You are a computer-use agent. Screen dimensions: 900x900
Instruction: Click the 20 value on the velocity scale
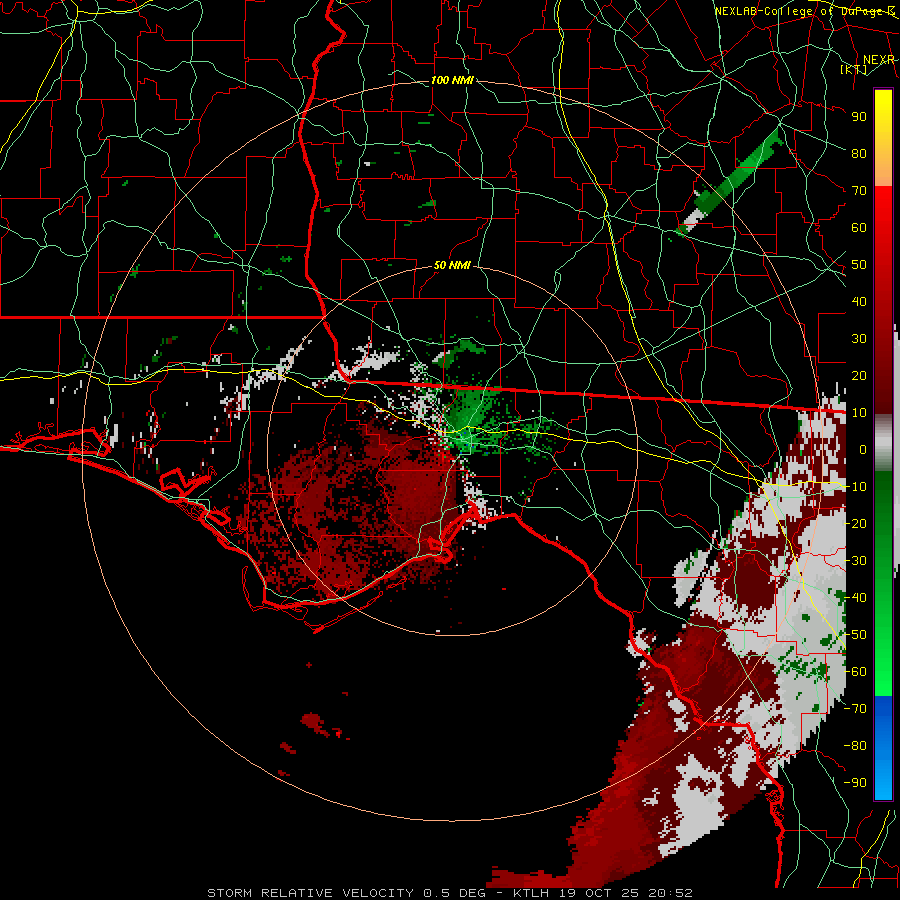point(859,375)
